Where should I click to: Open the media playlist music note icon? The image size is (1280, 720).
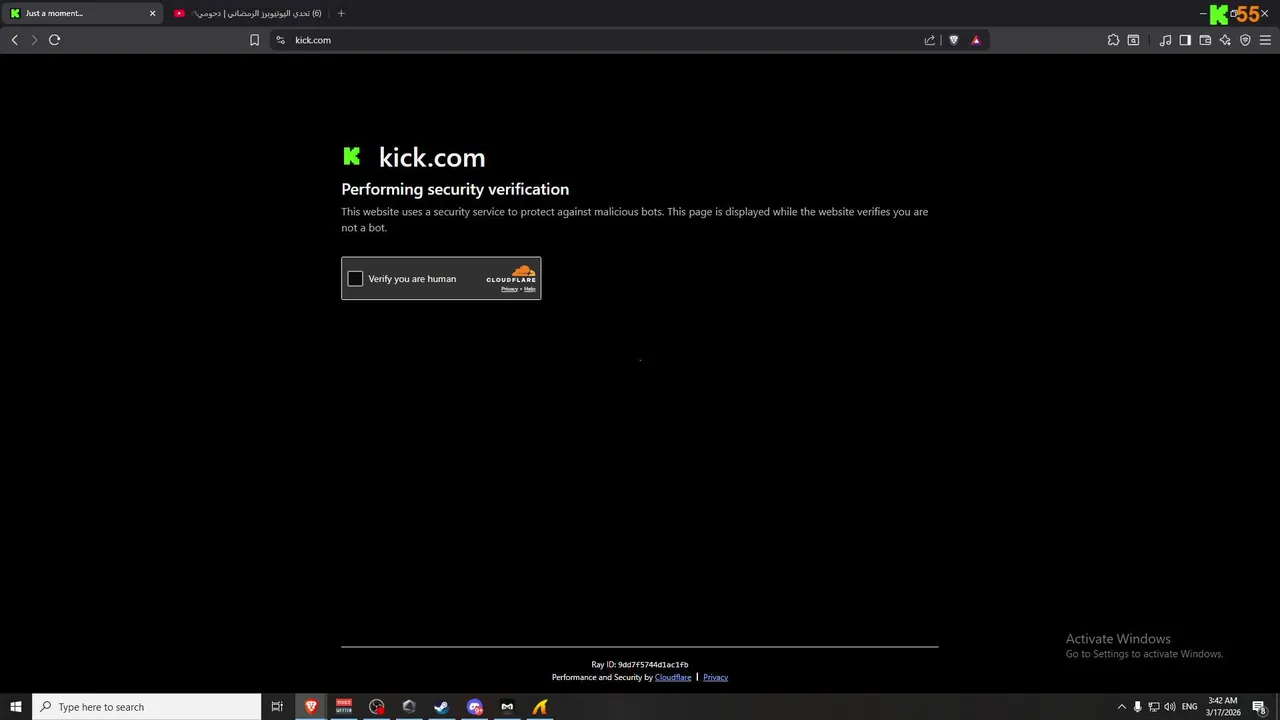pos(1165,40)
